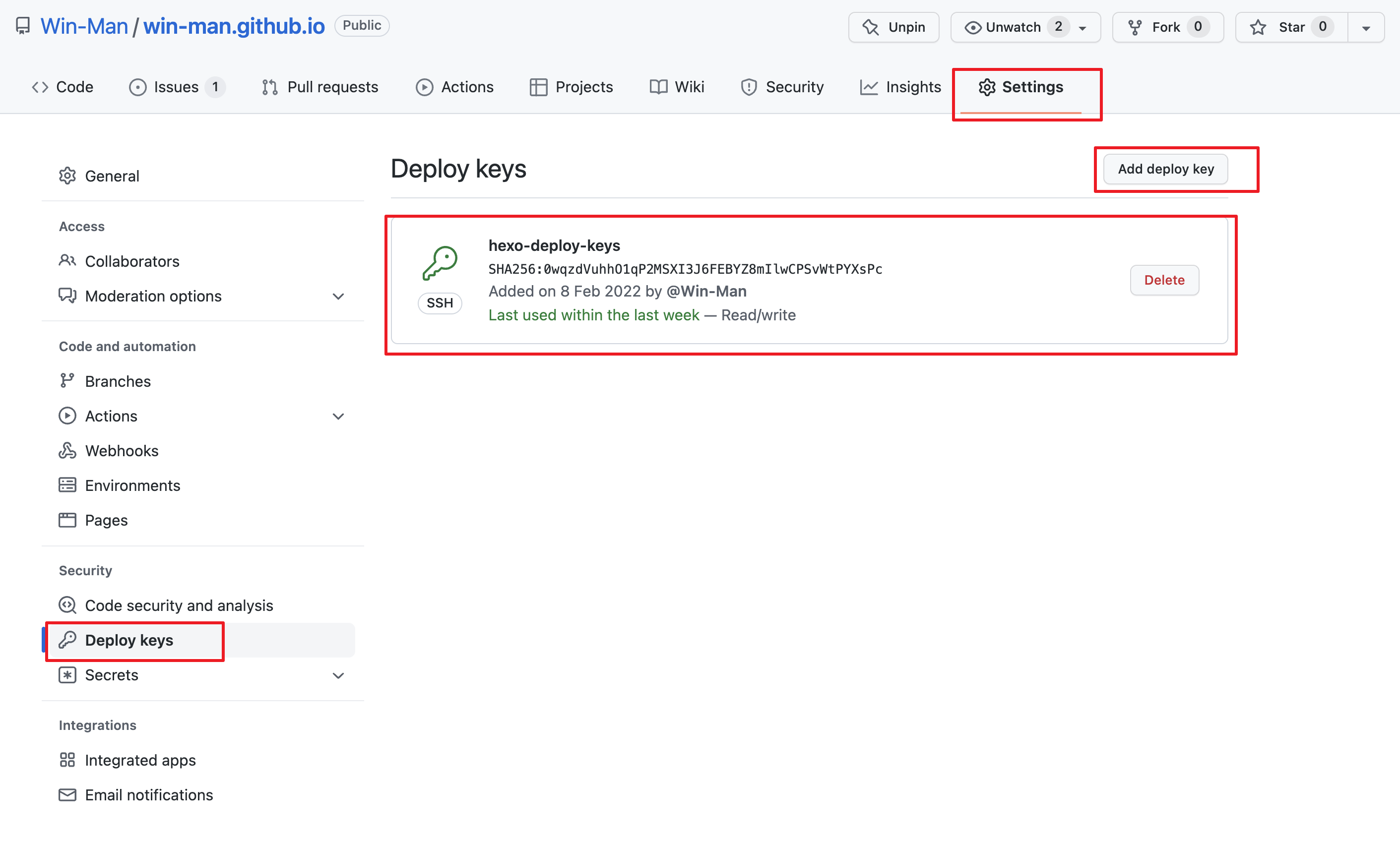The height and width of the screenshot is (843, 1400).
Task: Open the star lists dropdown arrow
Action: tap(1366, 28)
